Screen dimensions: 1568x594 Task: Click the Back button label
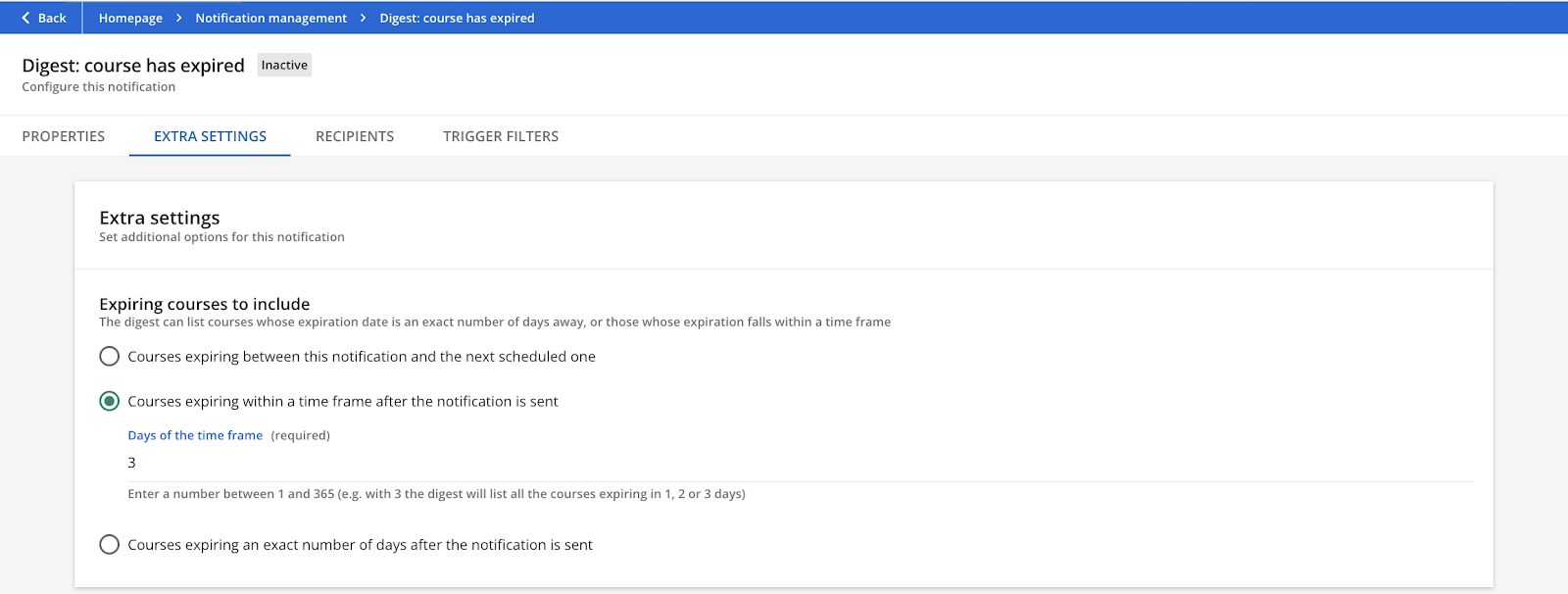[52, 18]
